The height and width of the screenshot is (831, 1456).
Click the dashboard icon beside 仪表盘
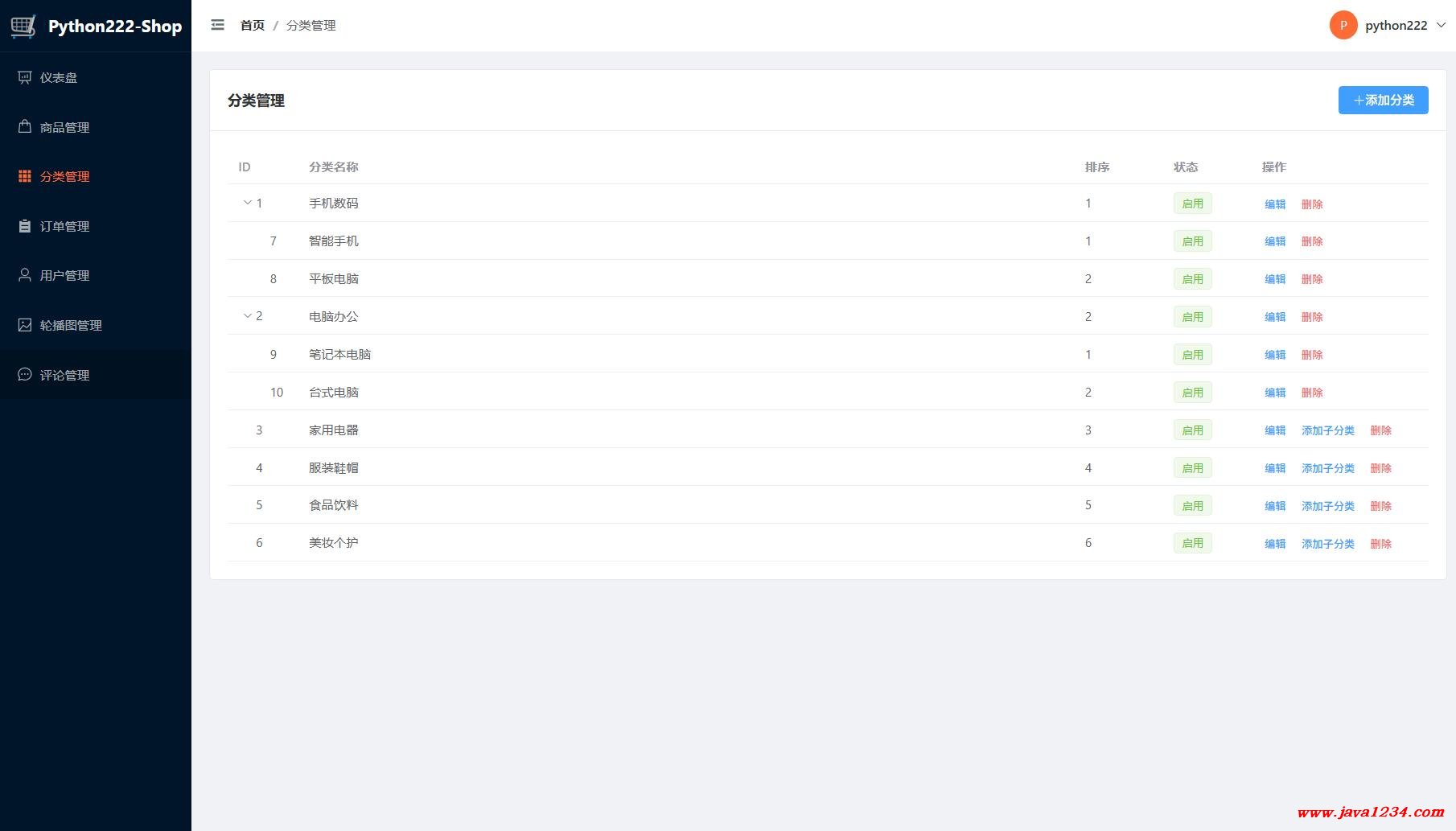tap(25, 77)
